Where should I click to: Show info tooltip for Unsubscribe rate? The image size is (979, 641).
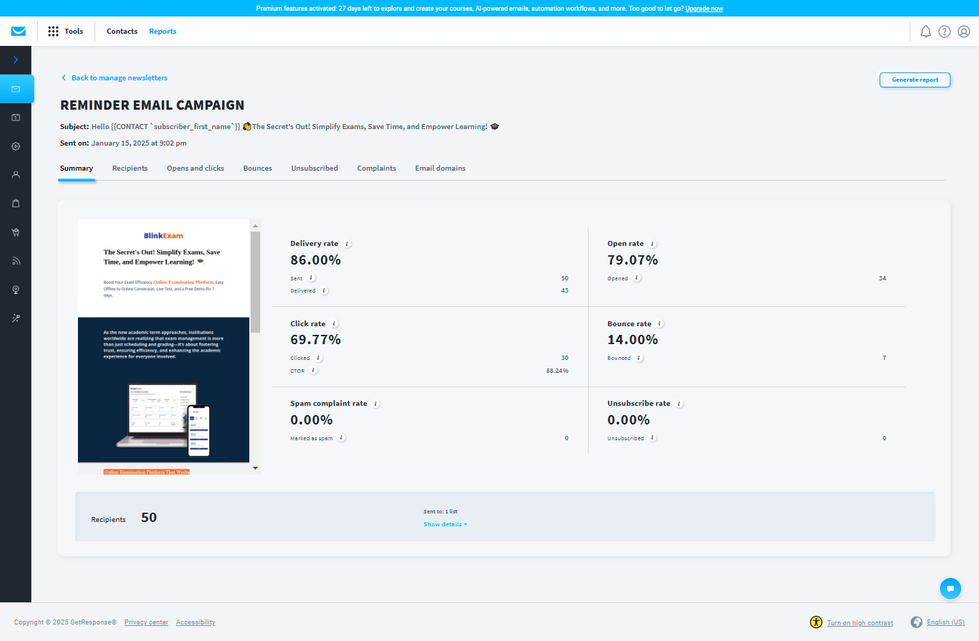pyautogui.click(x=679, y=404)
